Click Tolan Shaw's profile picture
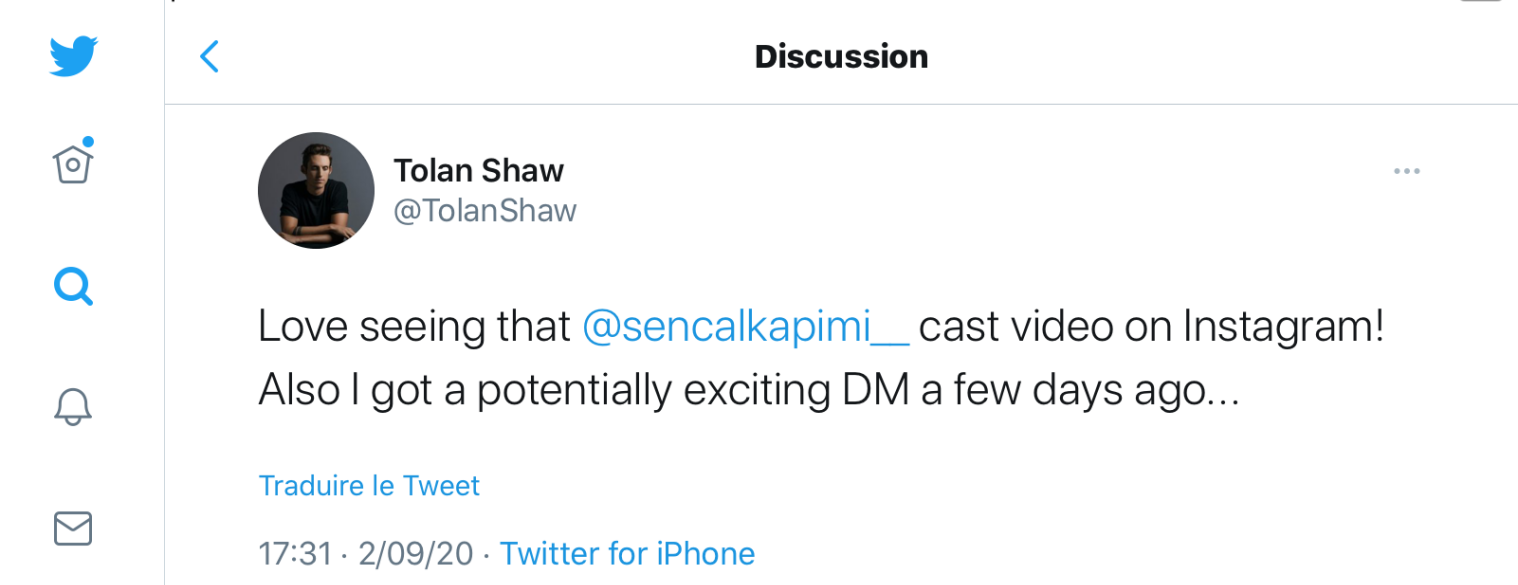The image size is (1518, 585). point(316,190)
